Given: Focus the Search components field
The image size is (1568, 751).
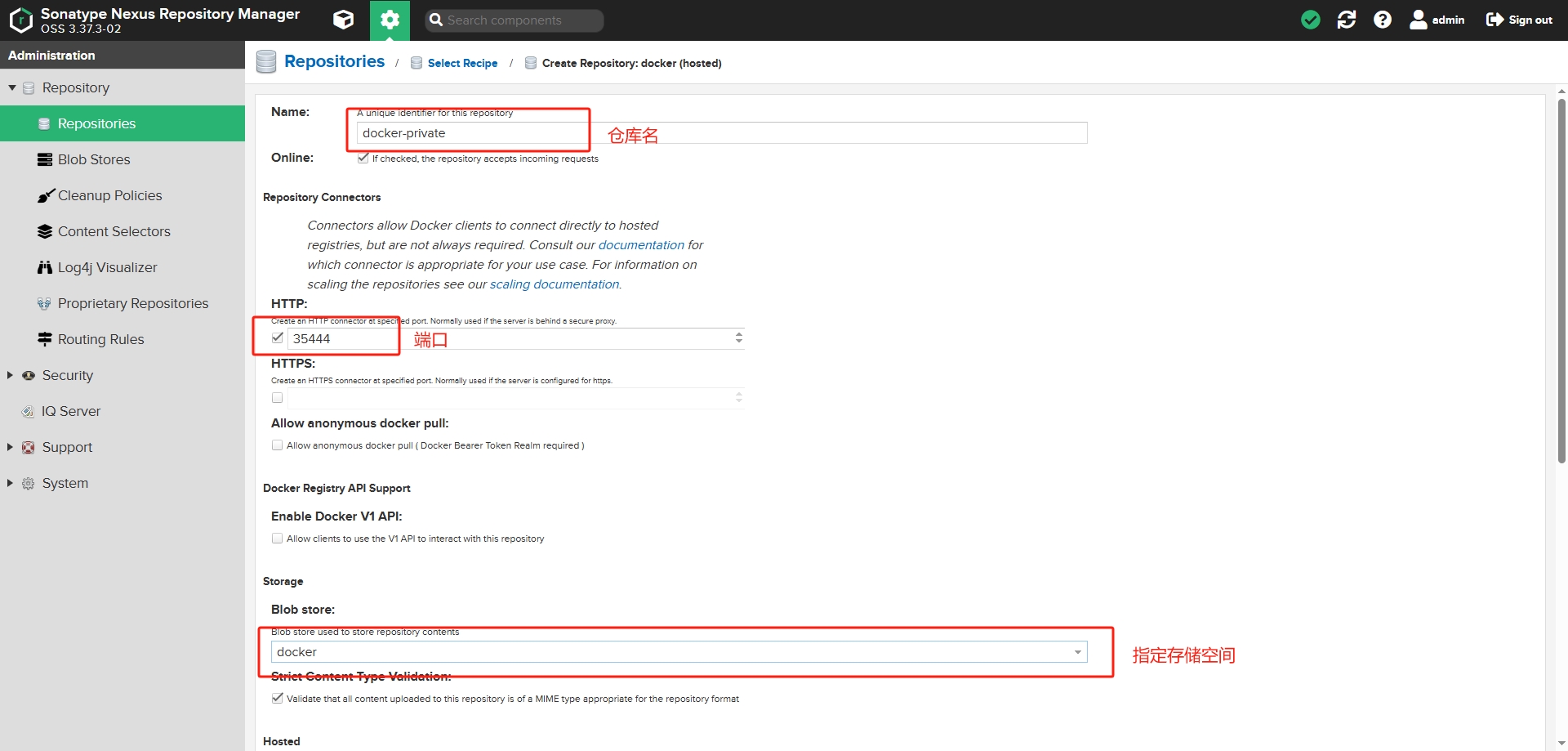Looking at the screenshot, I should 514,20.
